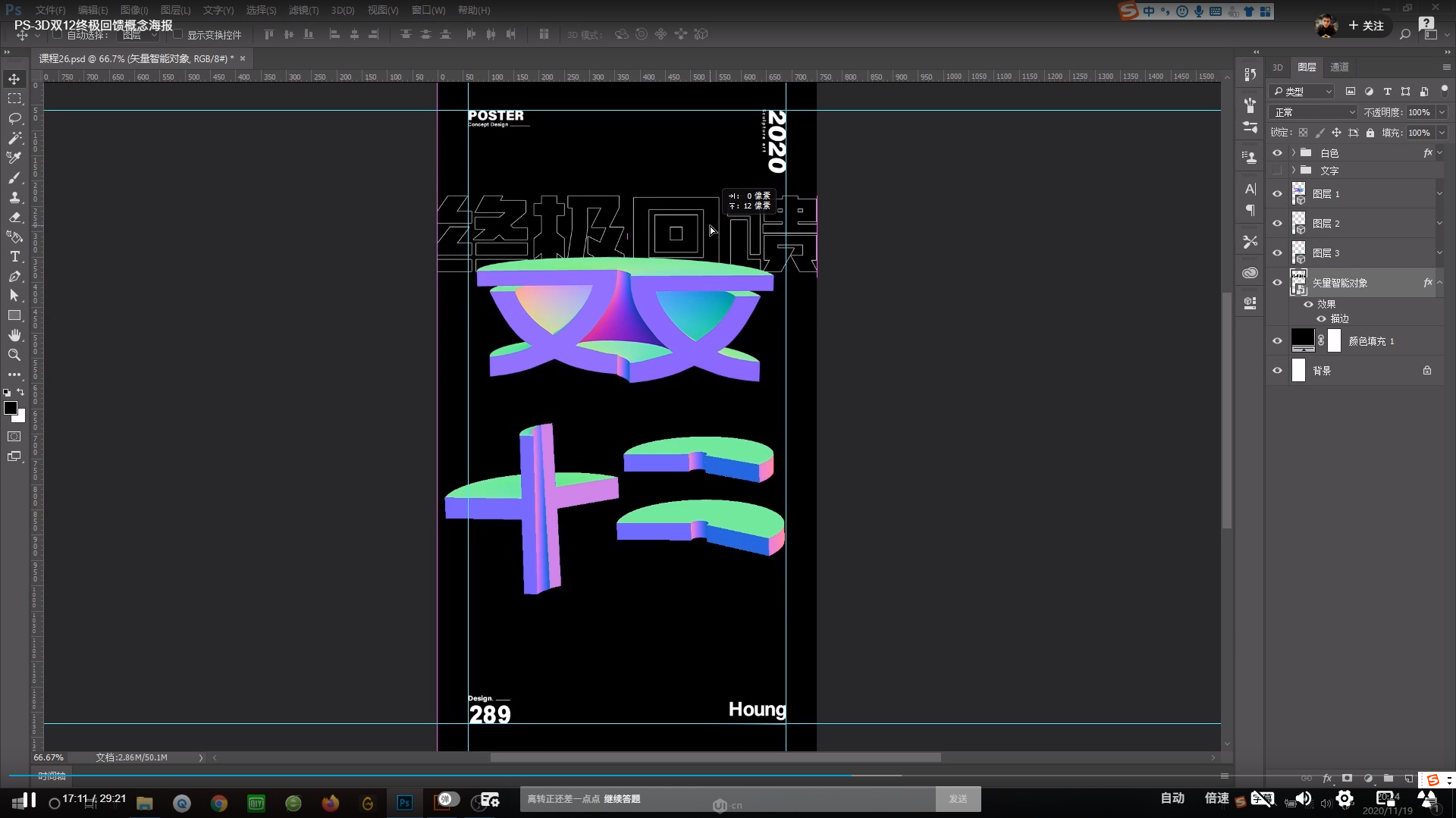Expand the 白色 layer group
The width and height of the screenshot is (1456, 818).
tap(1294, 152)
